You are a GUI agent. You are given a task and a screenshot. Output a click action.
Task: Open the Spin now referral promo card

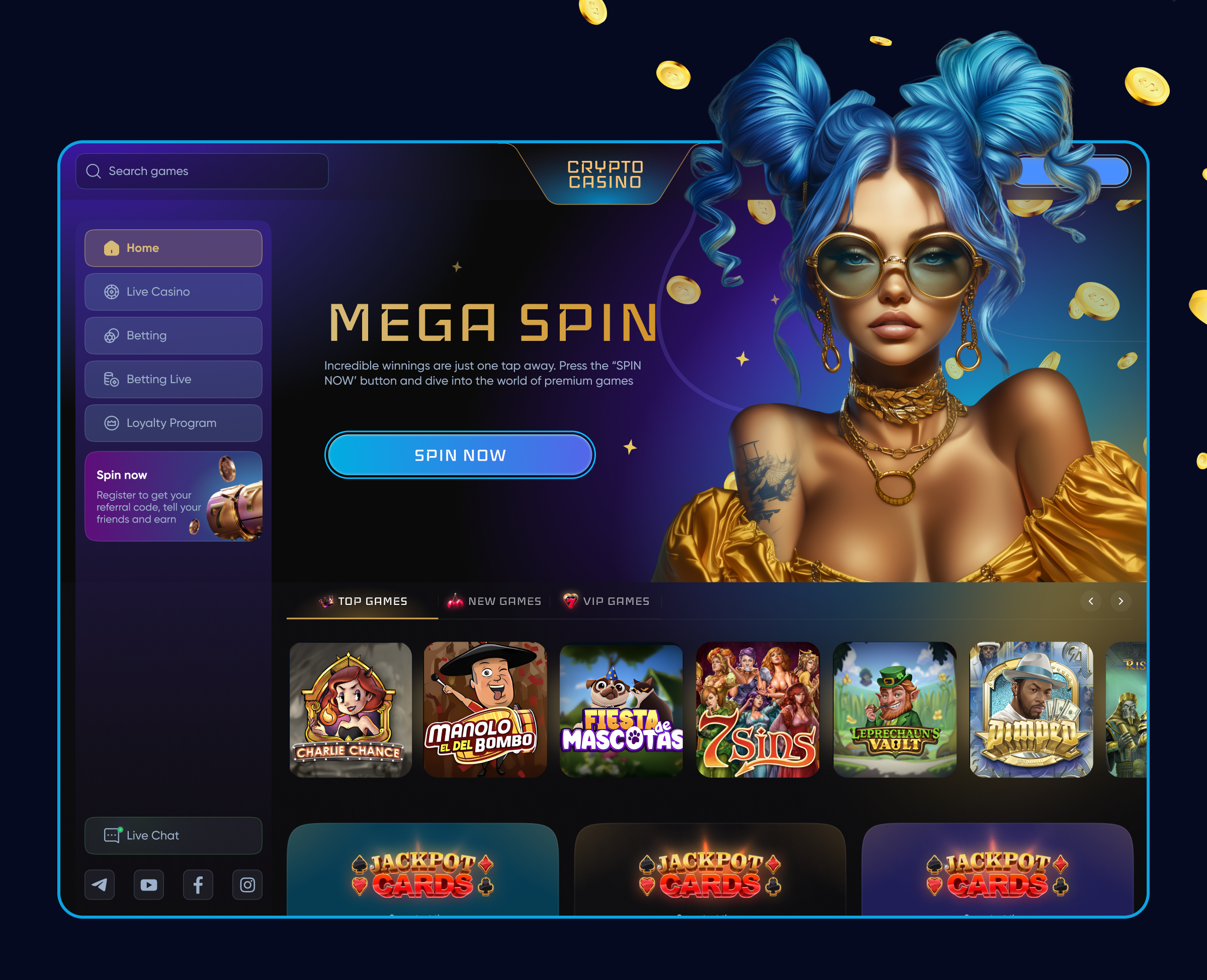[x=174, y=496]
